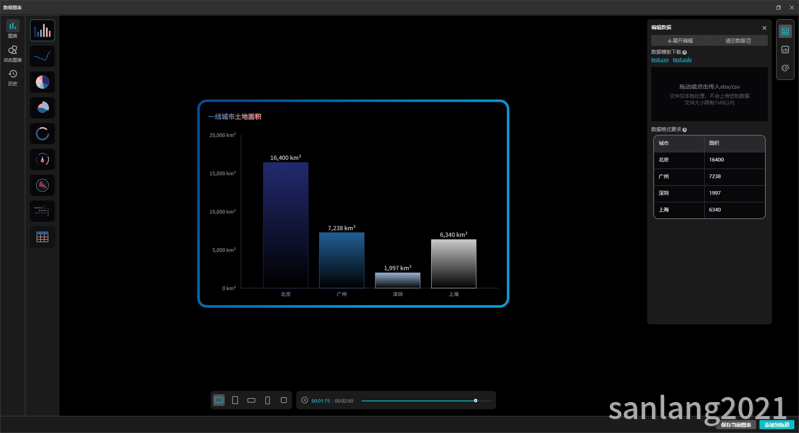The height and width of the screenshot is (433, 799).
Task: Switch to the 动态图表 sidebar tab
Action: (x=13, y=53)
